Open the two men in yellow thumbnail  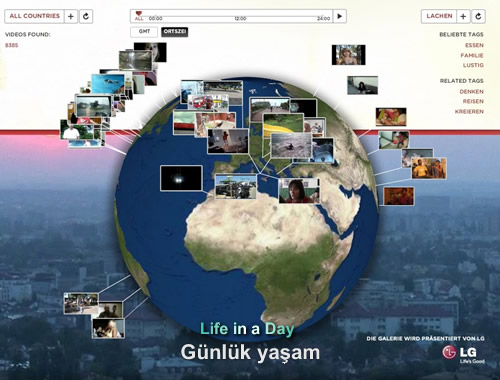tap(429, 168)
